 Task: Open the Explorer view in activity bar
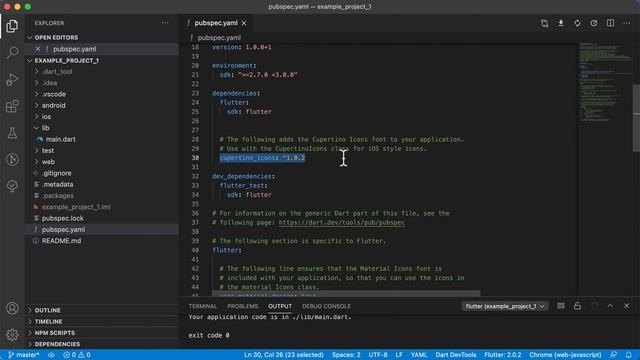[12, 26]
